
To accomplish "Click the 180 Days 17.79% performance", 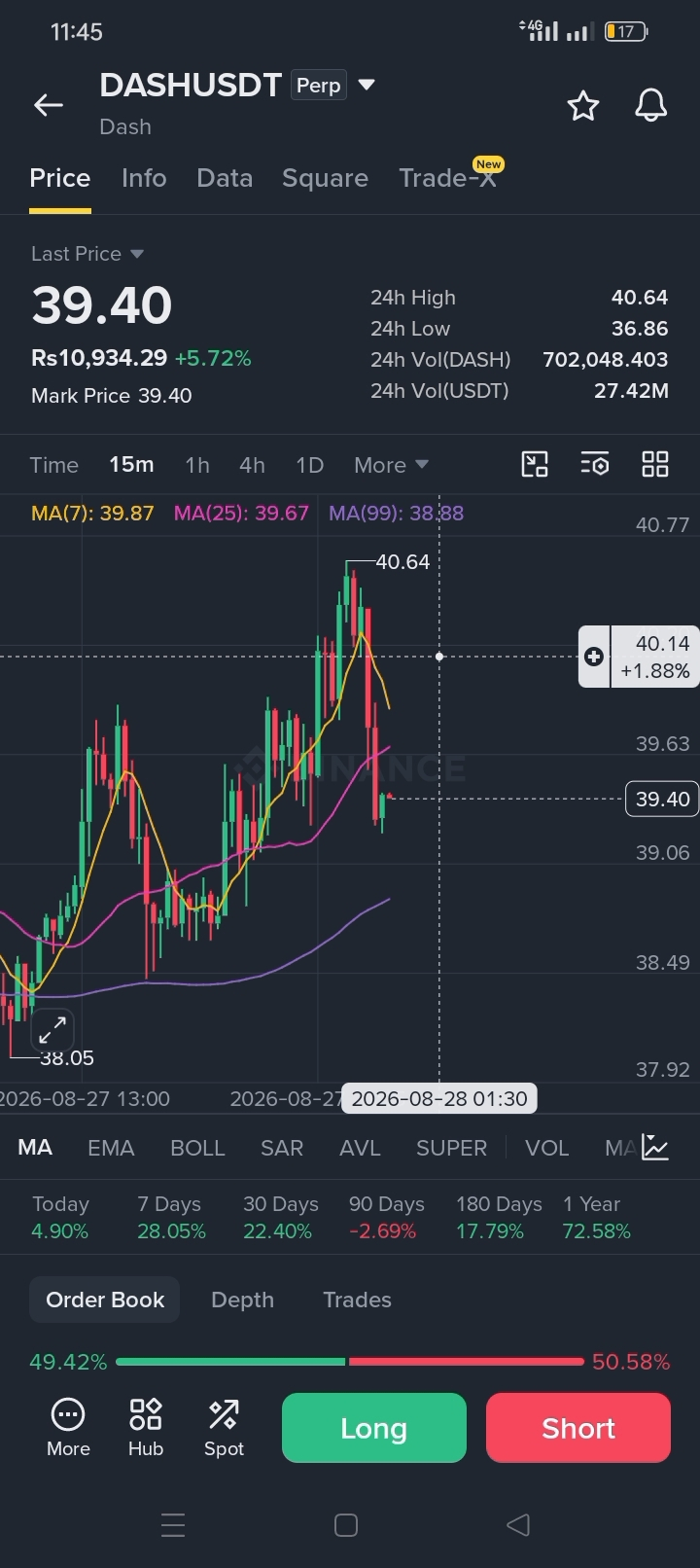I will tap(499, 1218).
